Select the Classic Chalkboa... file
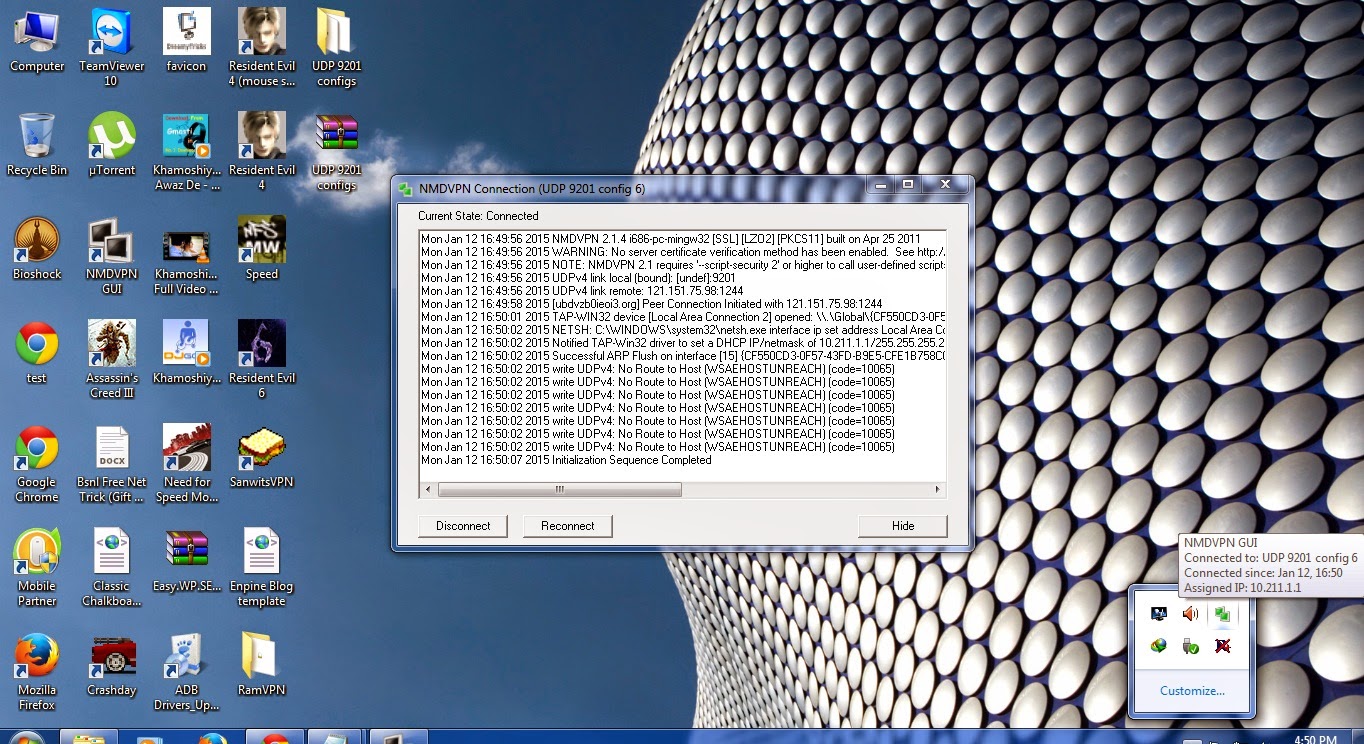This screenshot has width=1364, height=744. coord(112,567)
